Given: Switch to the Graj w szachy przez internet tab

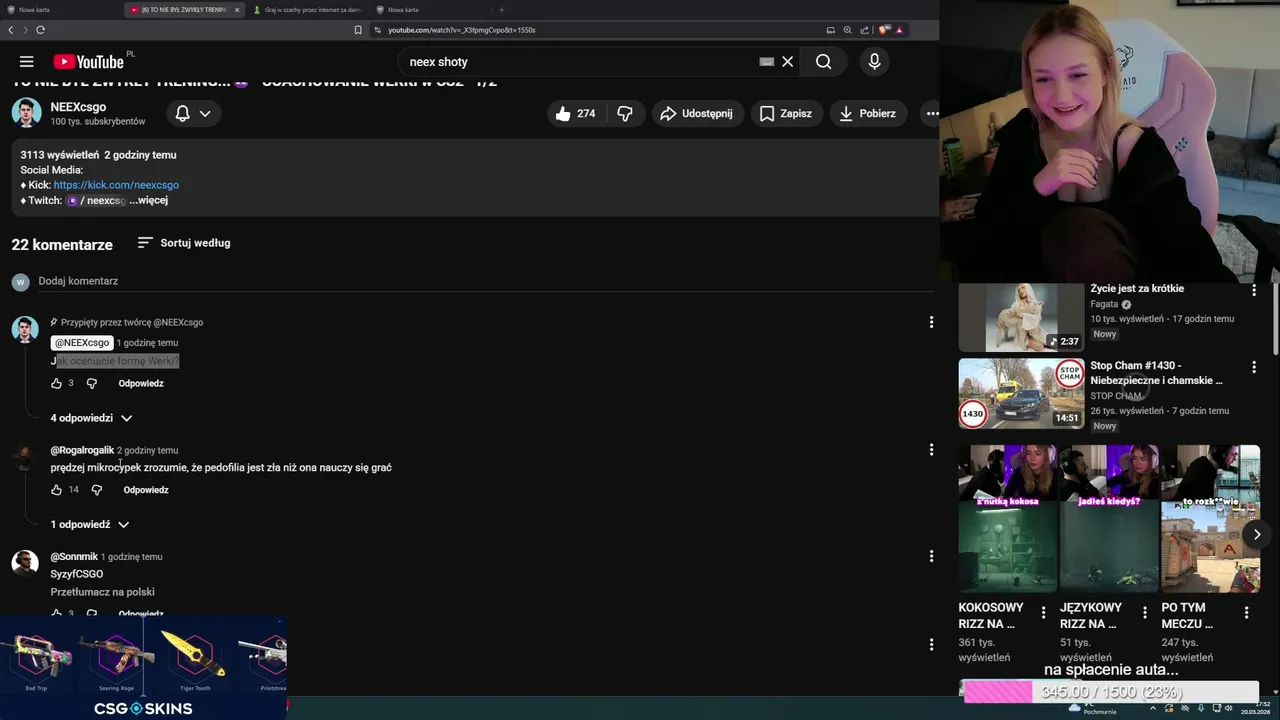Looking at the screenshot, I should (307, 9).
